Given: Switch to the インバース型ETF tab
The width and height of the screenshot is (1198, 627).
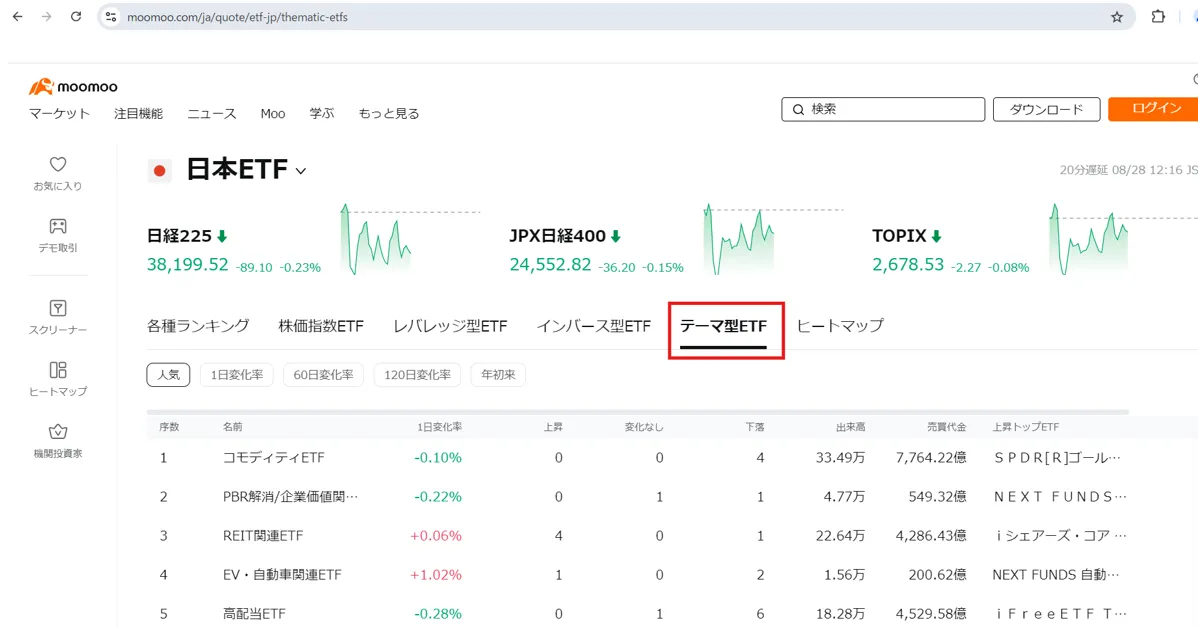Looking at the screenshot, I should pos(594,325).
